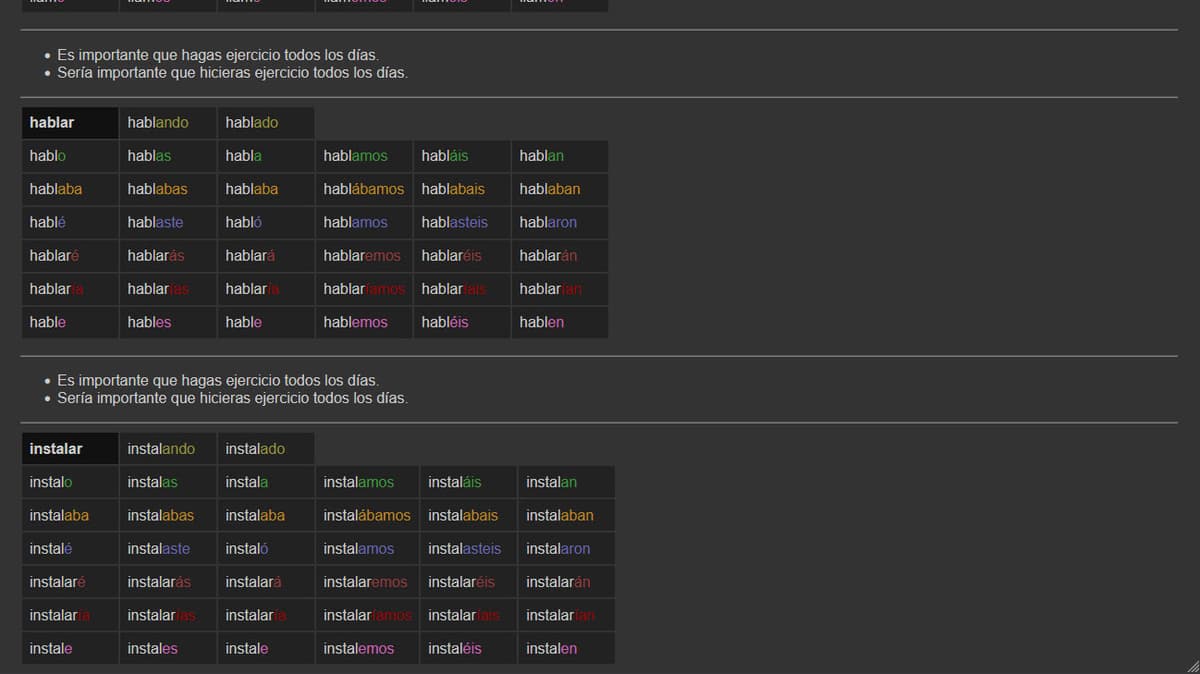Select the "hablemos" subjunctive cell
1200x674 pixels.
coord(364,322)
